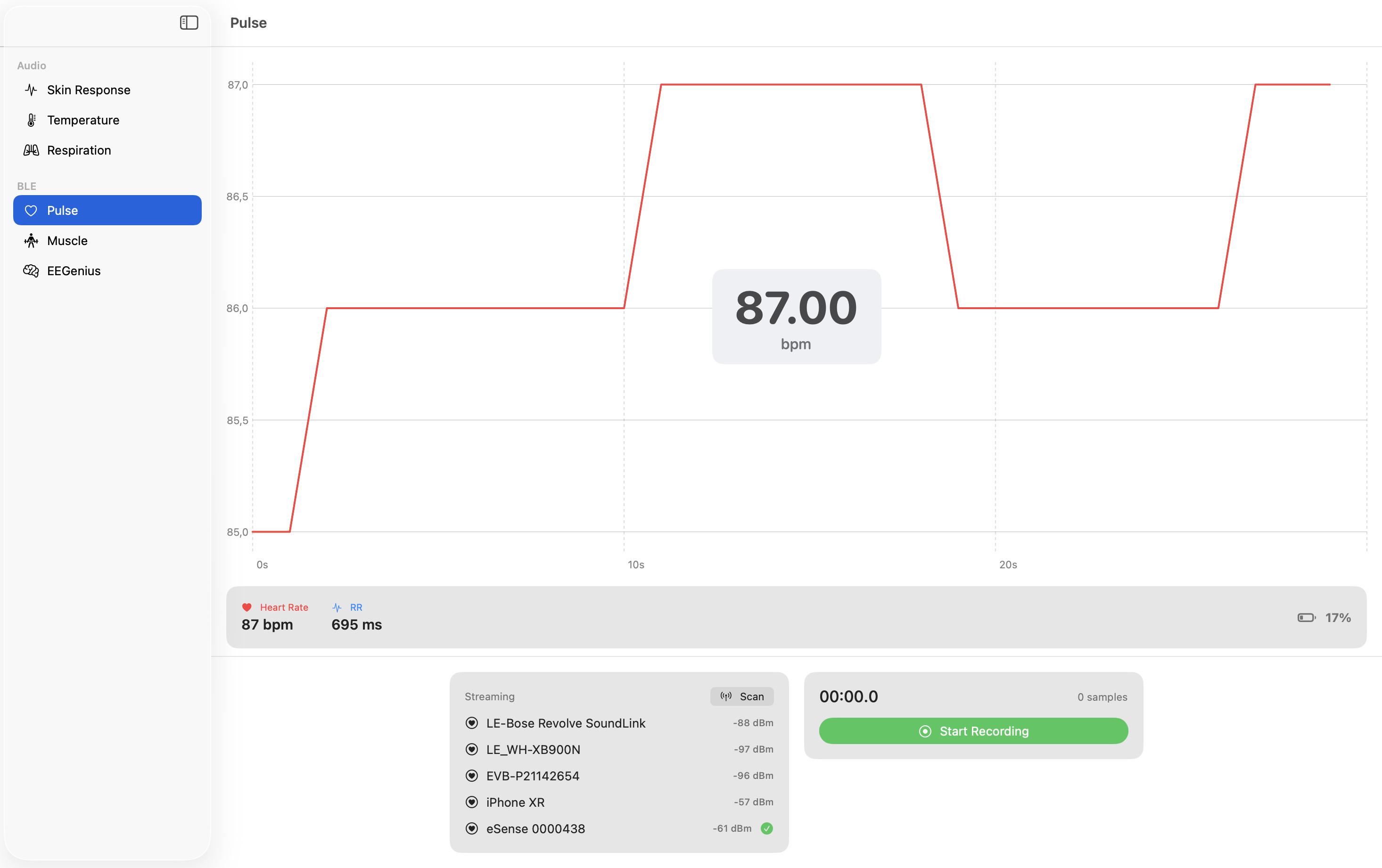Click the Pulse heart icon in the sidebar
Image resolution: width=1382 pixels, height=868 pixels.
coord(31,211)
